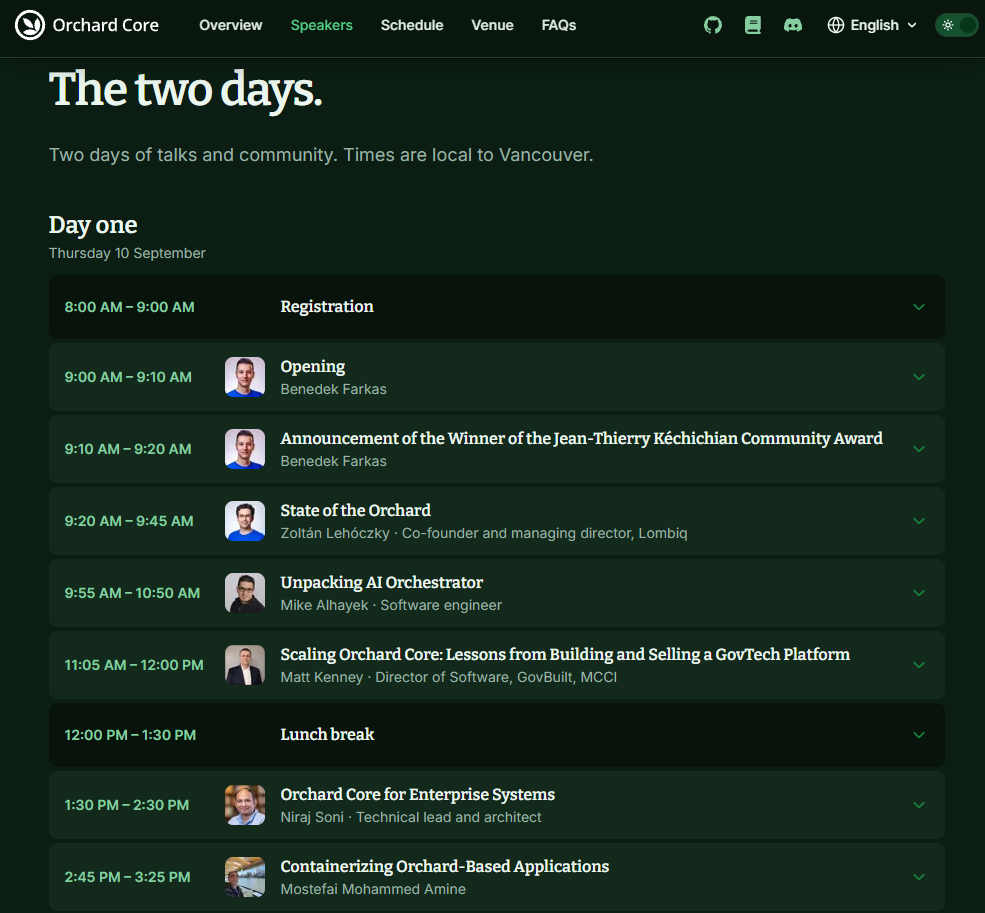
Task: Open the Venue page link
Action: [x=492, y=25]
